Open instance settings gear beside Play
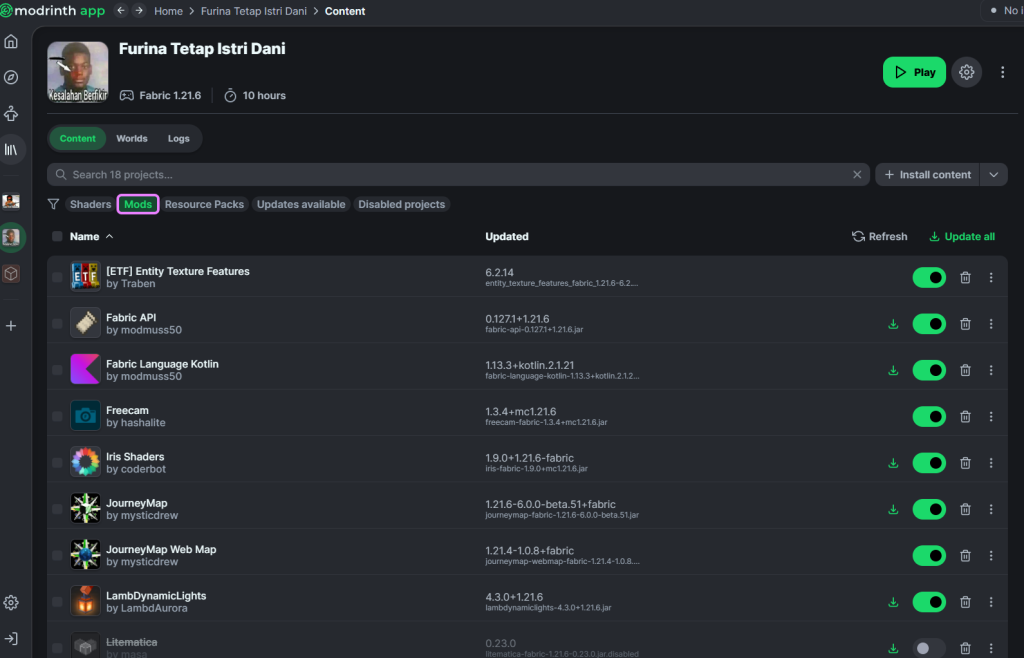This screenshot has width=1024, height=658. pyautogui.click(x=966, y=72)
